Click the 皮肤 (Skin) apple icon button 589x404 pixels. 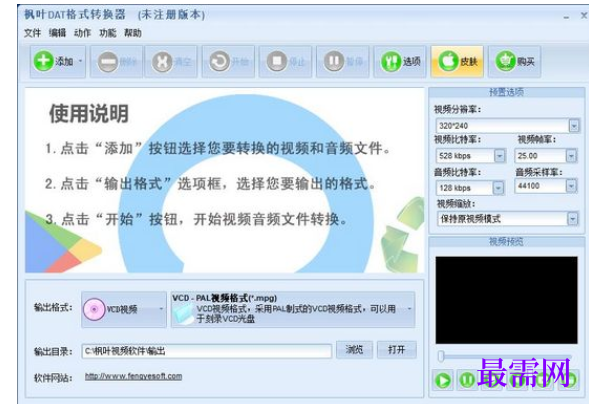(x=457, y=62)
